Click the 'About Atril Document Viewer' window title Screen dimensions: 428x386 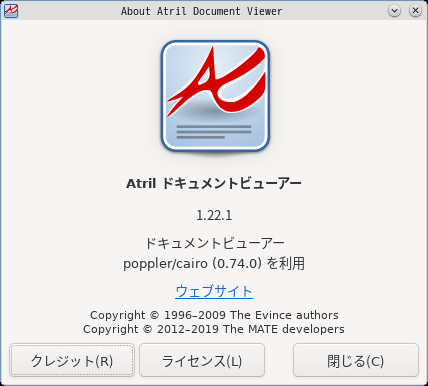click(x=201, y=11)
